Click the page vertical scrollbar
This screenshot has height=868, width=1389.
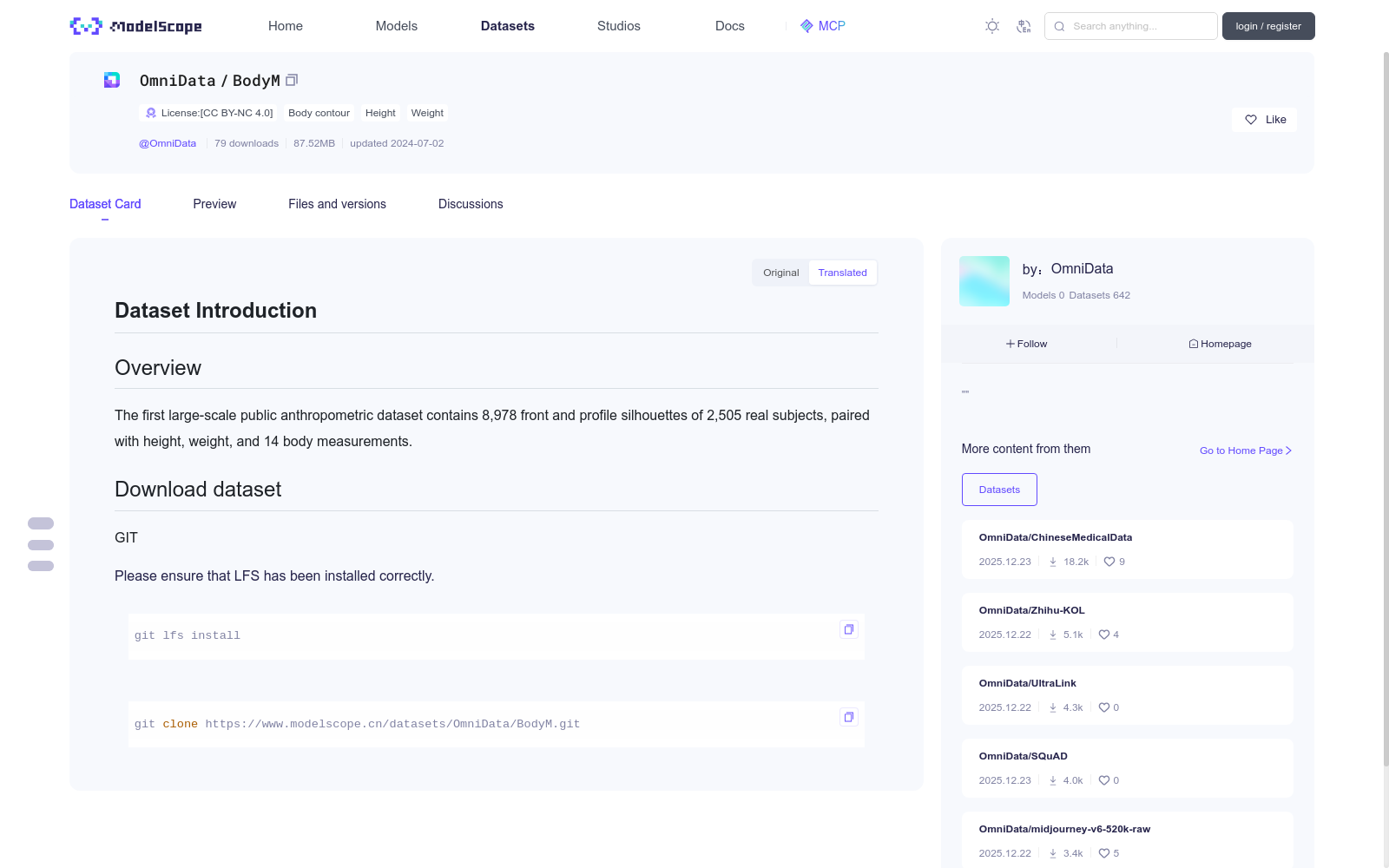tap(1386, 408)
